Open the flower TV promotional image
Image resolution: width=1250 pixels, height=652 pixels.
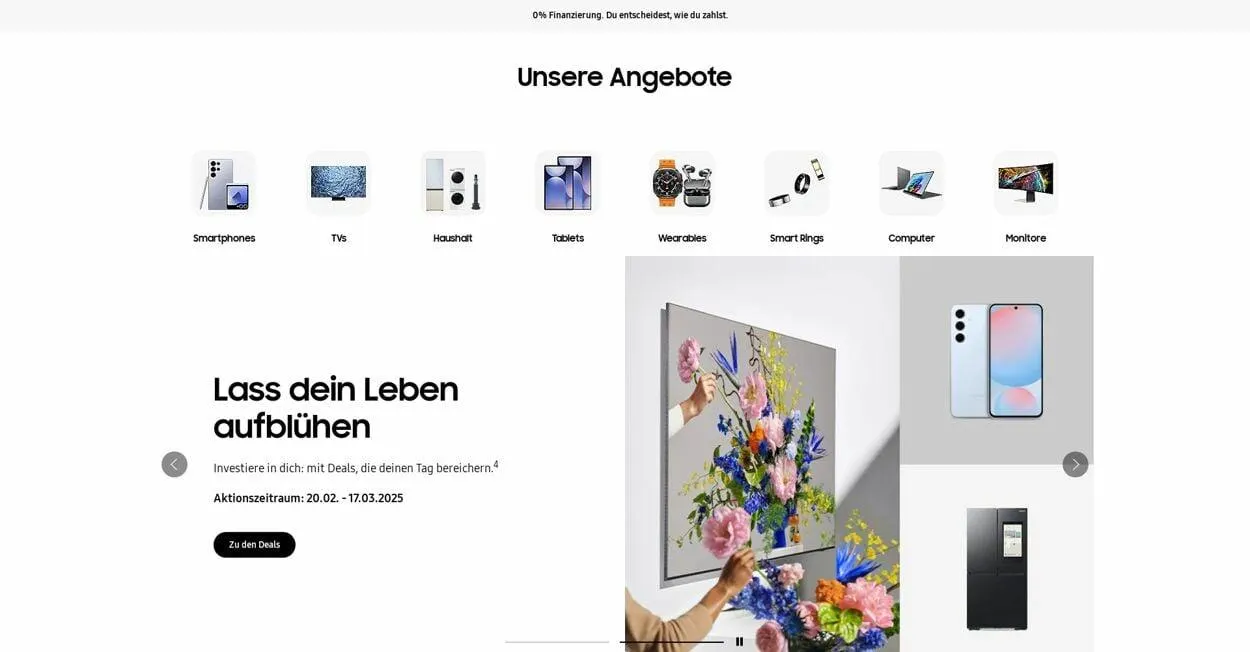point(762,454)
